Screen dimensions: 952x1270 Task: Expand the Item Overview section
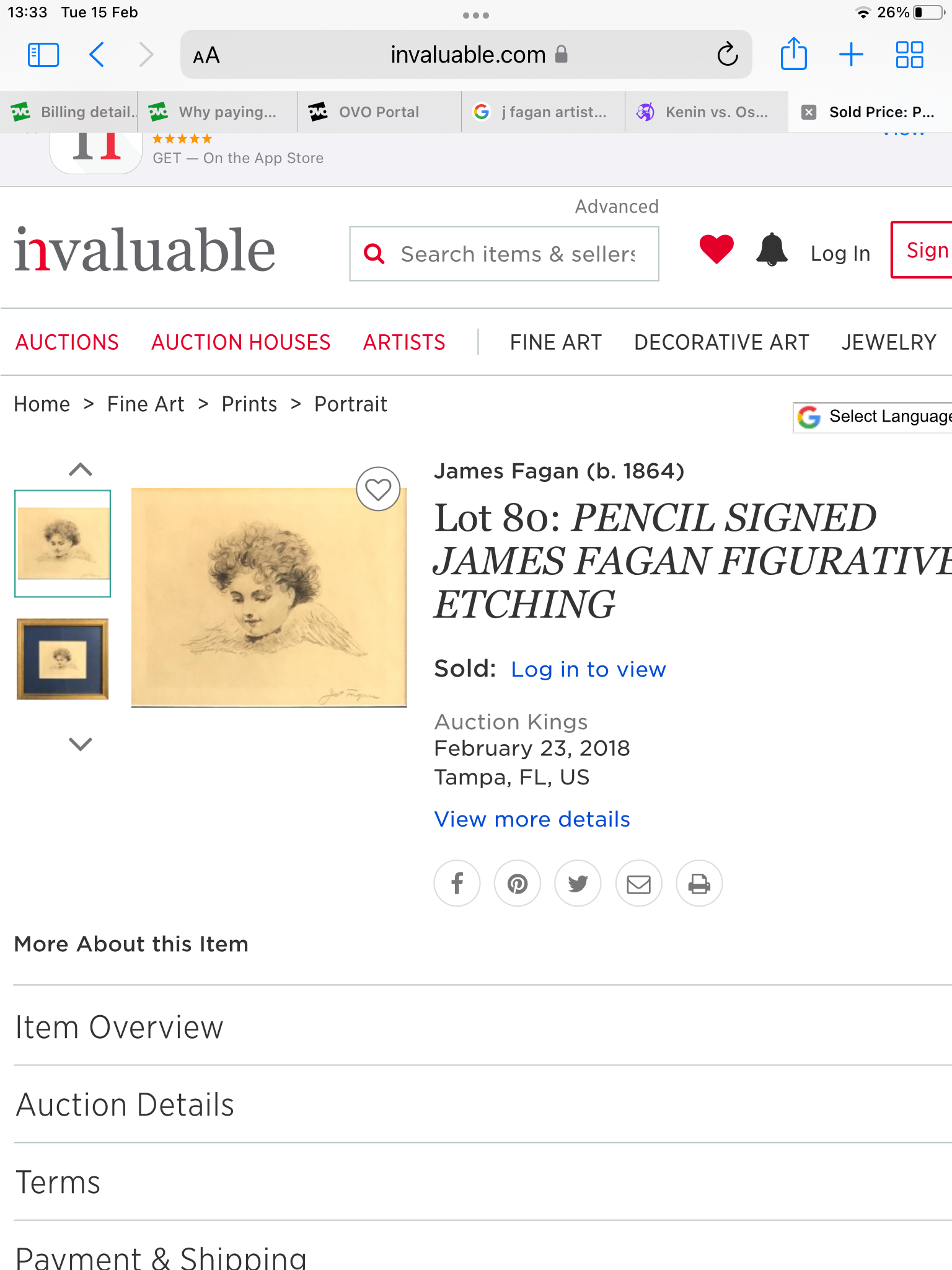click(x=119, y=1027)
